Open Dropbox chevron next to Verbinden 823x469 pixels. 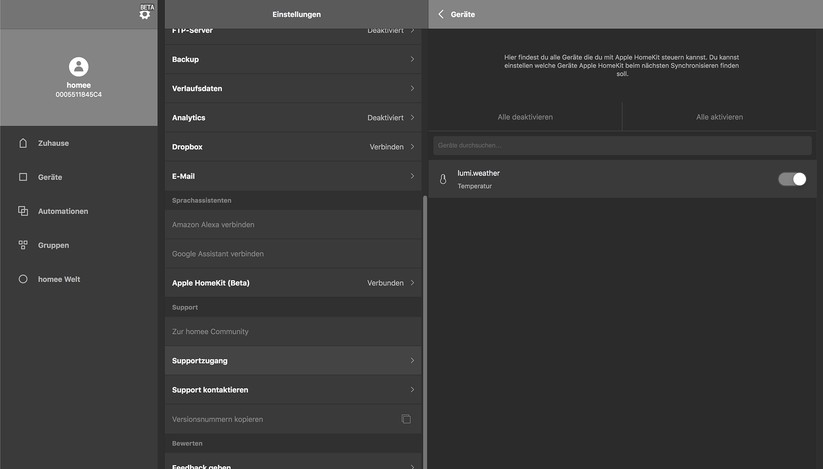pyautogui.click(x=413, y=146)
